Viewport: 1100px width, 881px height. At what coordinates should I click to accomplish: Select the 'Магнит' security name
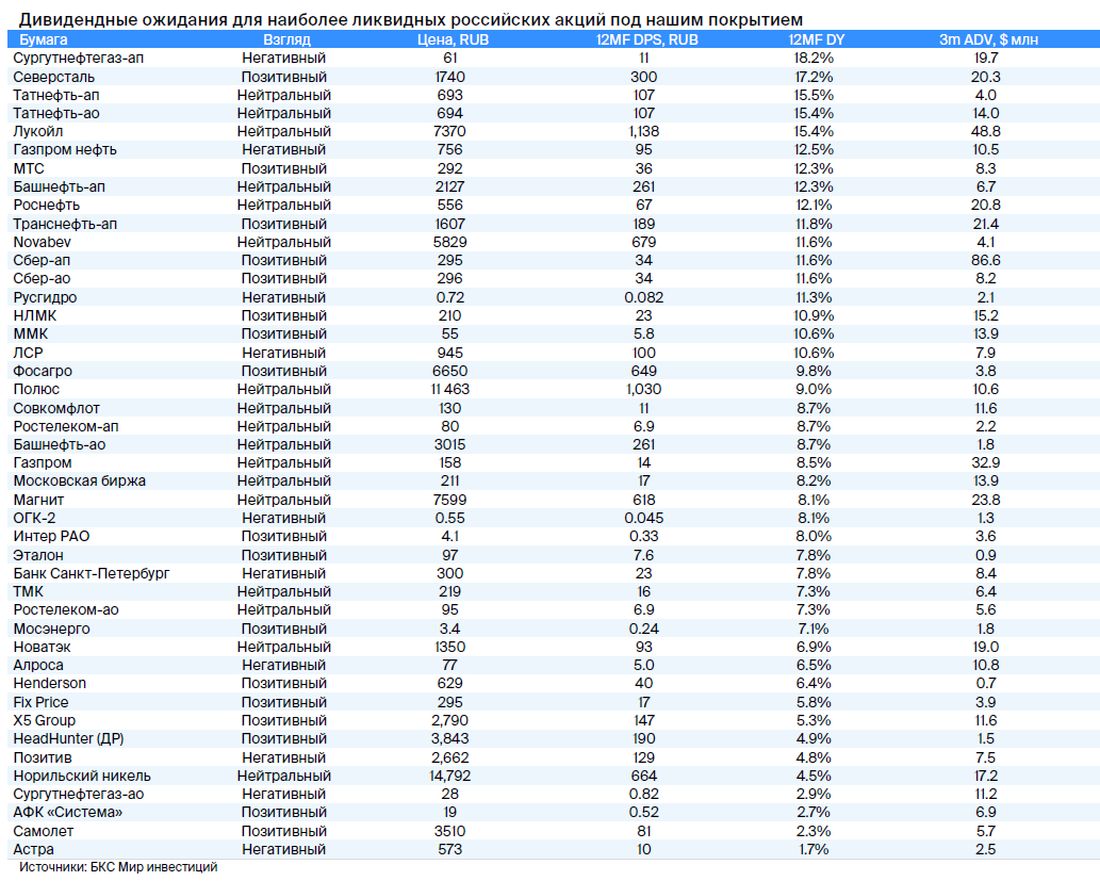(x=39, y=501)
